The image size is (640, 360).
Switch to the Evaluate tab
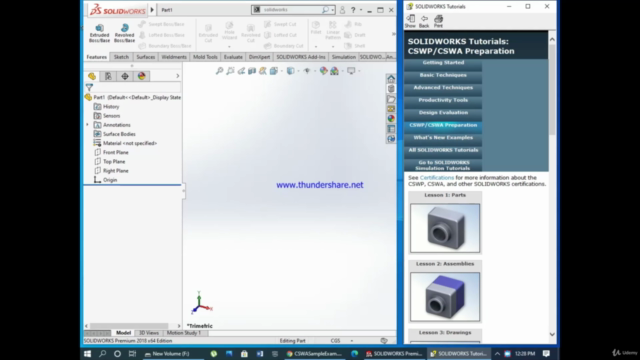pyautogui.click(x=233, y=57)
